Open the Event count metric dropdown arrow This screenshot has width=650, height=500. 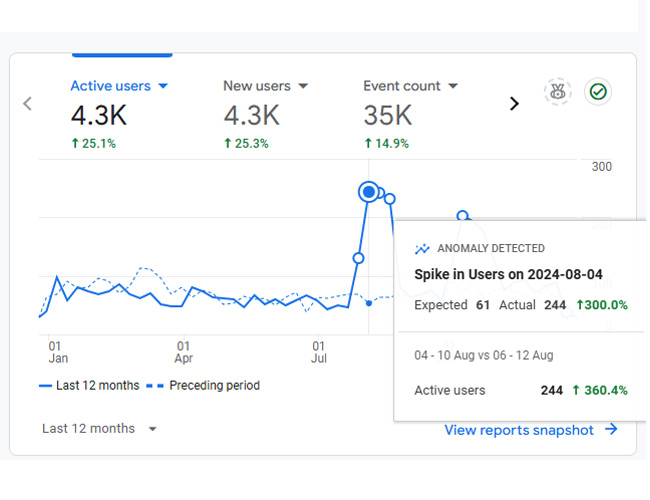453,86
